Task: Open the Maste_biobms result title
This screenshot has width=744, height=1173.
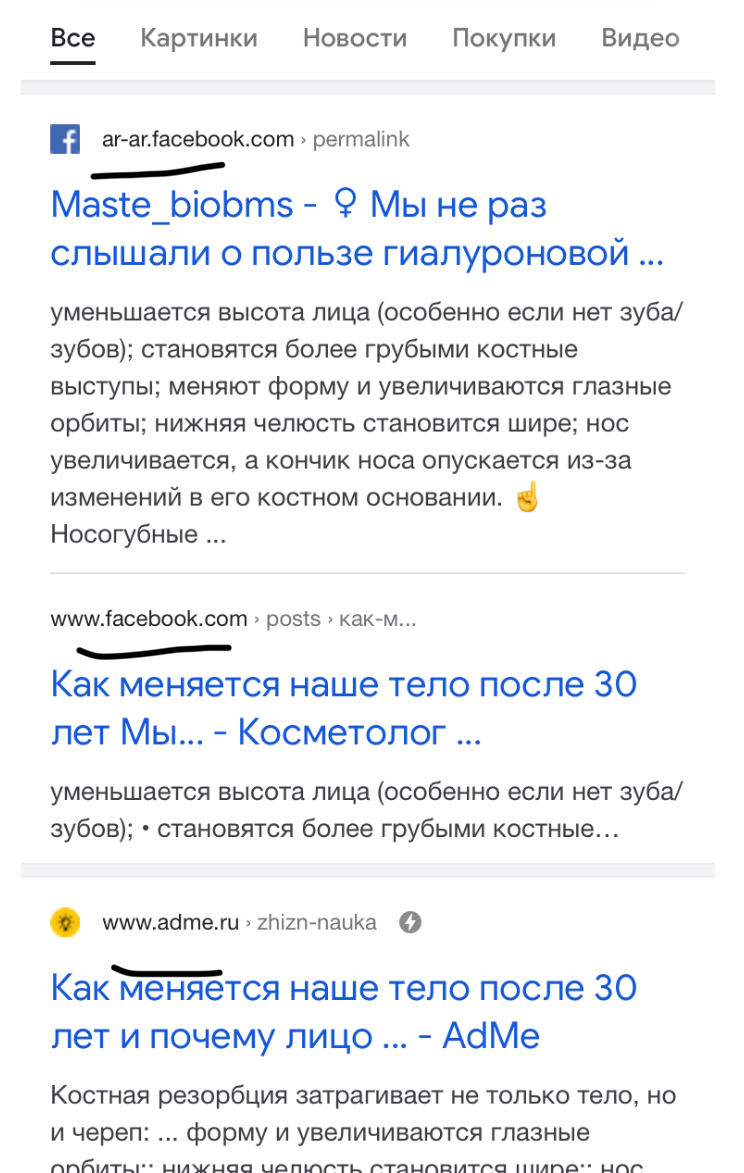Action: click(x=357, y=229)
